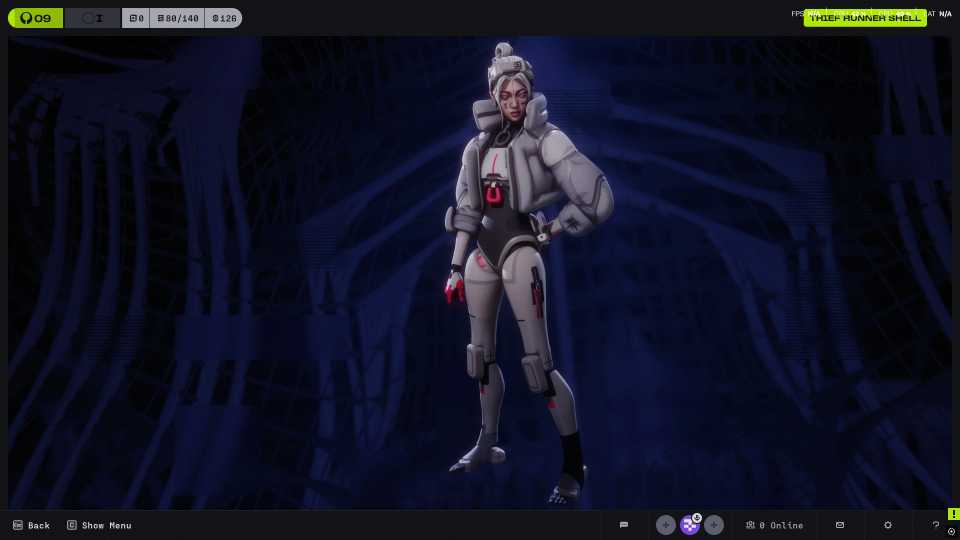Click the 126 currency balance
The height and width of the screenshot is (540, 960).
click(223, 18)
